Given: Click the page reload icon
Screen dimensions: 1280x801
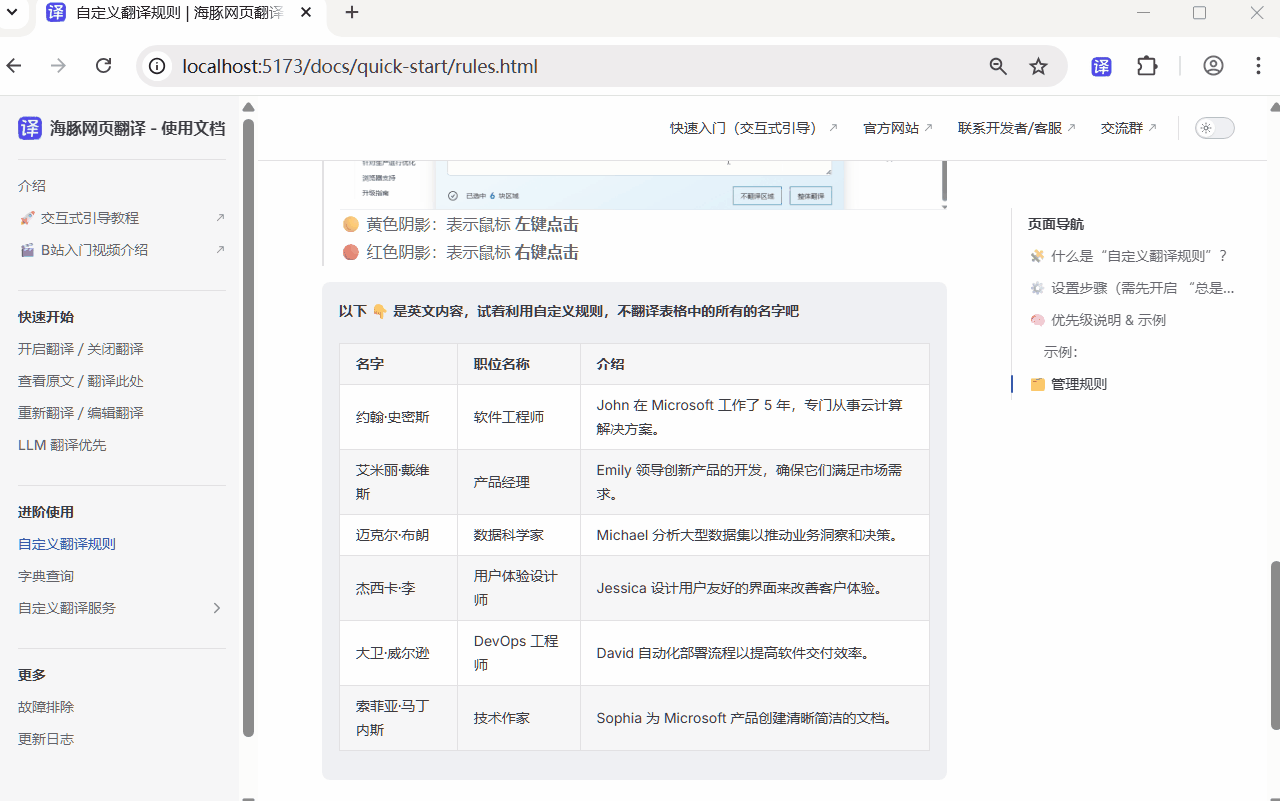Looking at the screenshot, I should 103,66.
